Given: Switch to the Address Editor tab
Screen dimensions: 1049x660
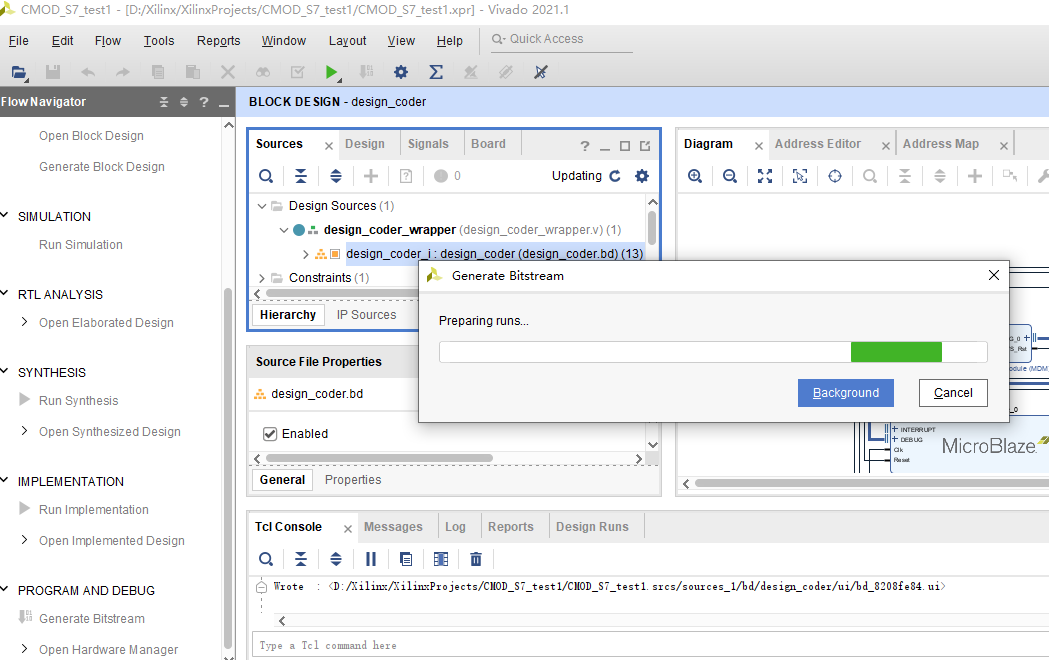Looking at the screenshot, I should pyautogui.click(x=818, y=144).
